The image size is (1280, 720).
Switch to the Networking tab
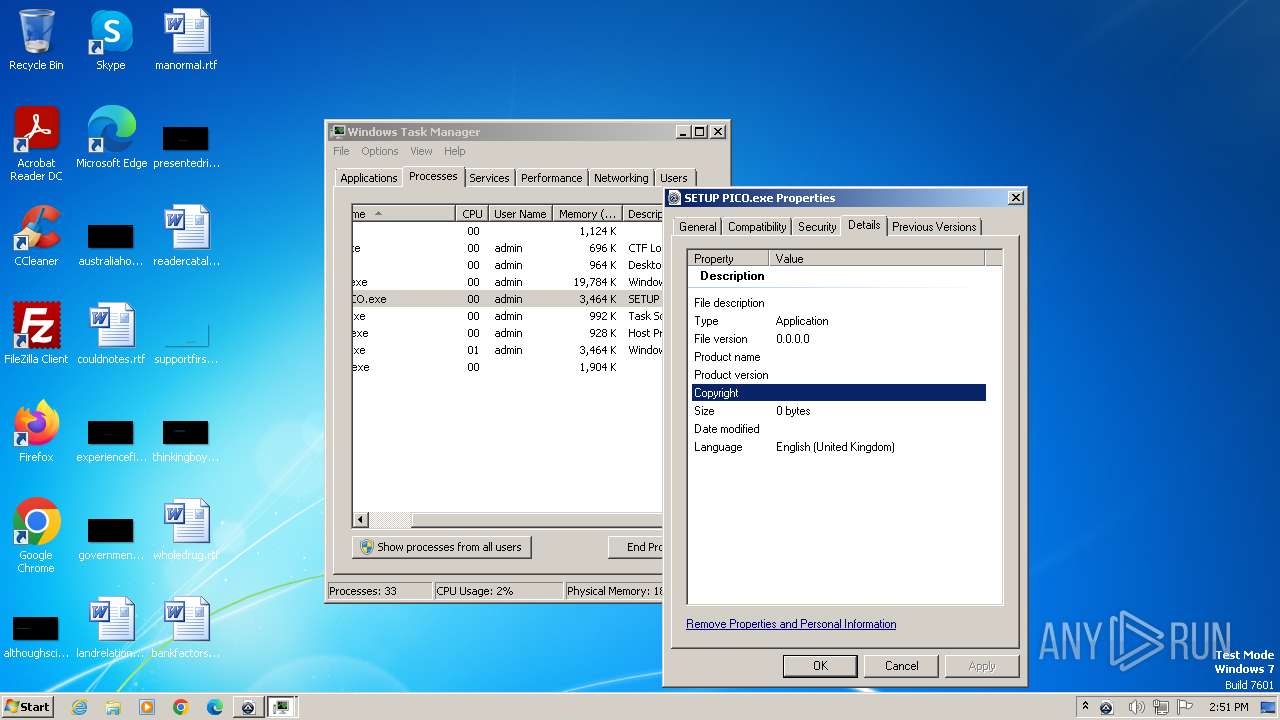pos(621,178)
